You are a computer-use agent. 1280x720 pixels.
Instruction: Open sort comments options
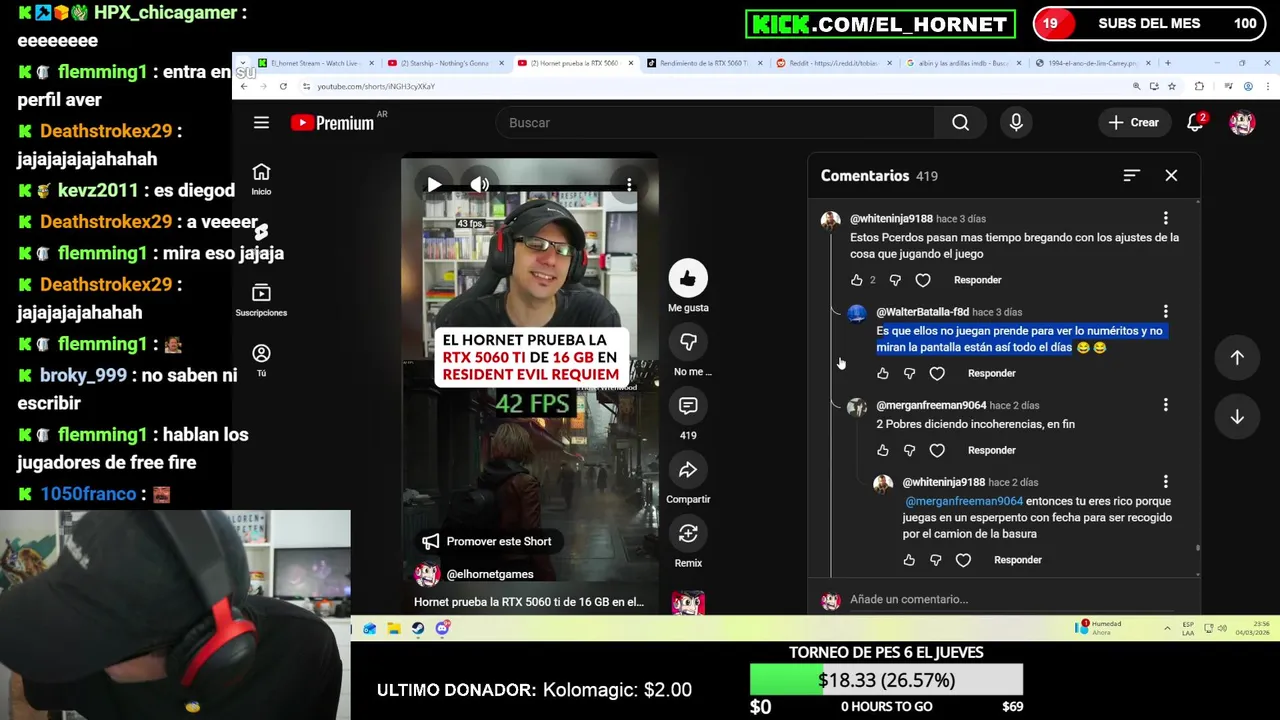[1131, 175]
